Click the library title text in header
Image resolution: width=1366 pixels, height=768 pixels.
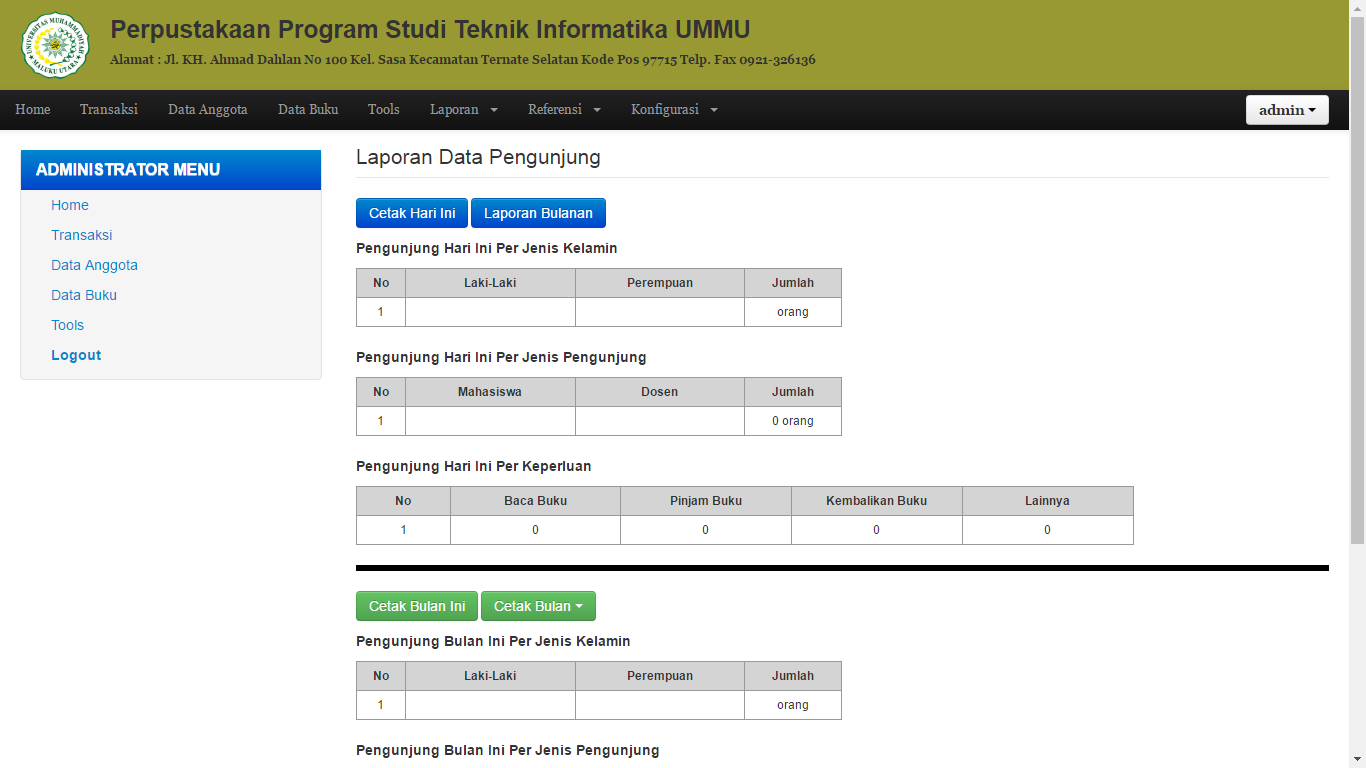pos(430,30)
